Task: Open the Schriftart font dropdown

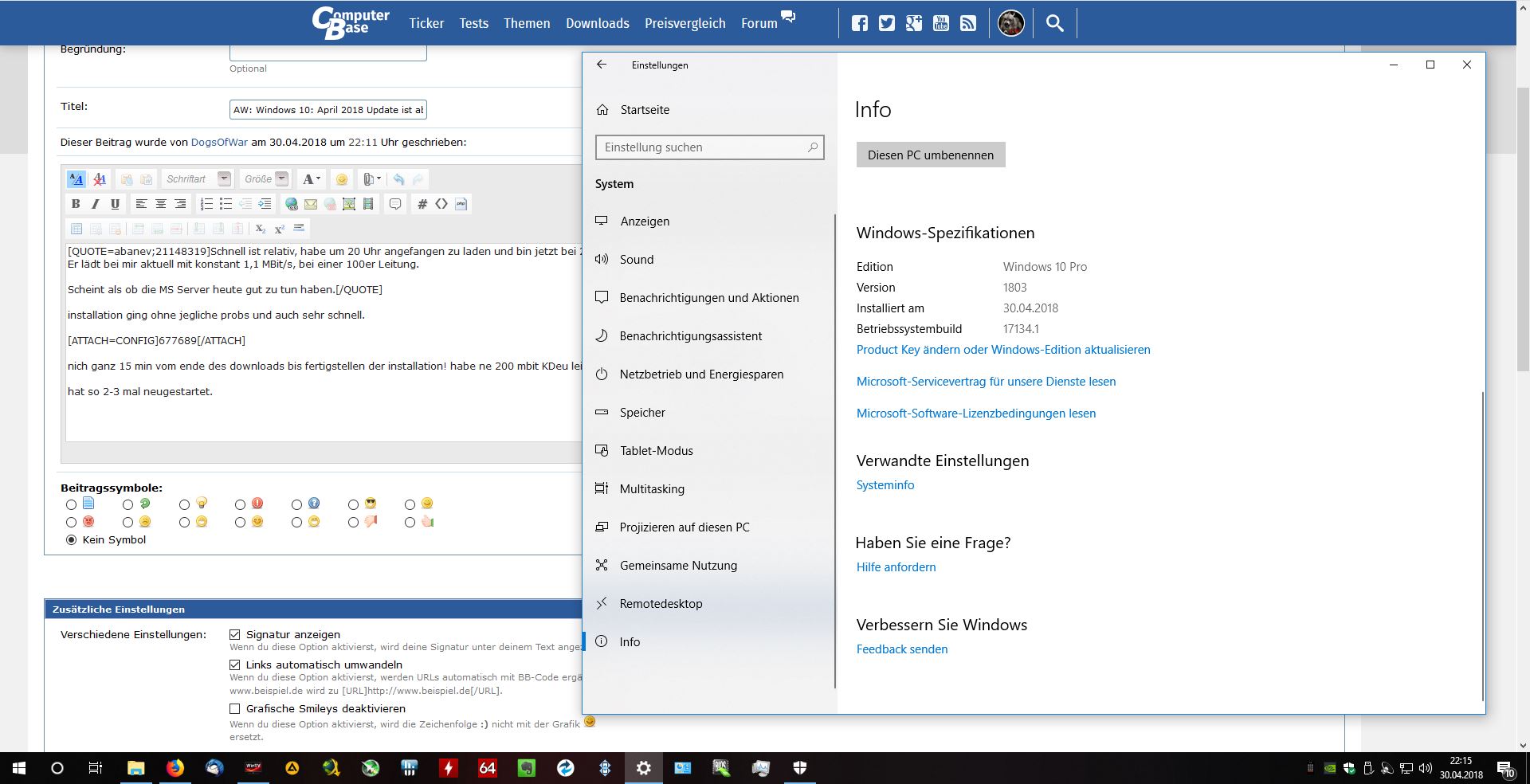Action: (197, 179)
